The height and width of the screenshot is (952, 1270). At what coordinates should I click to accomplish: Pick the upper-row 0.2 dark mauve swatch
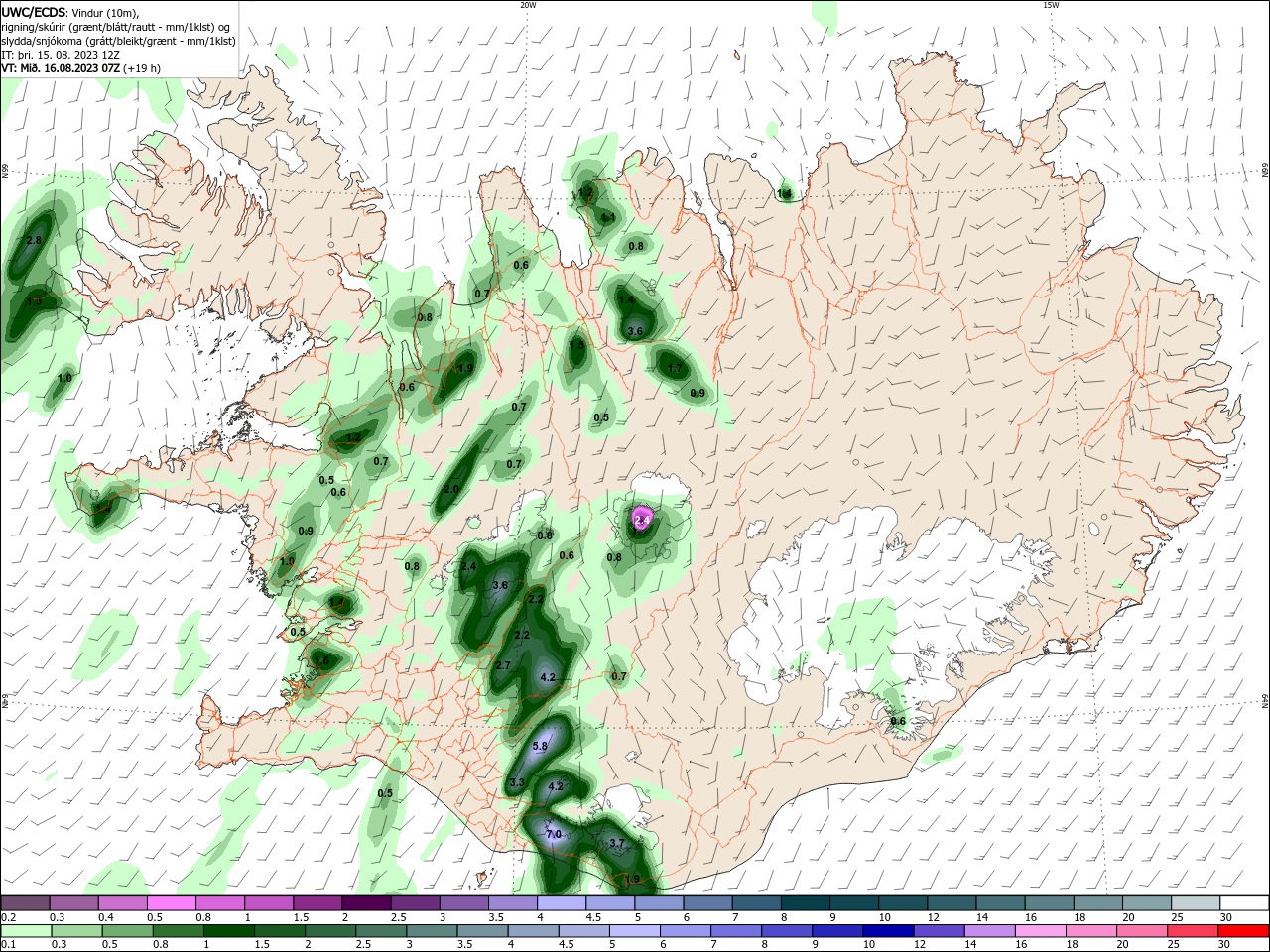pyautogui.click(x=25, y=903)
